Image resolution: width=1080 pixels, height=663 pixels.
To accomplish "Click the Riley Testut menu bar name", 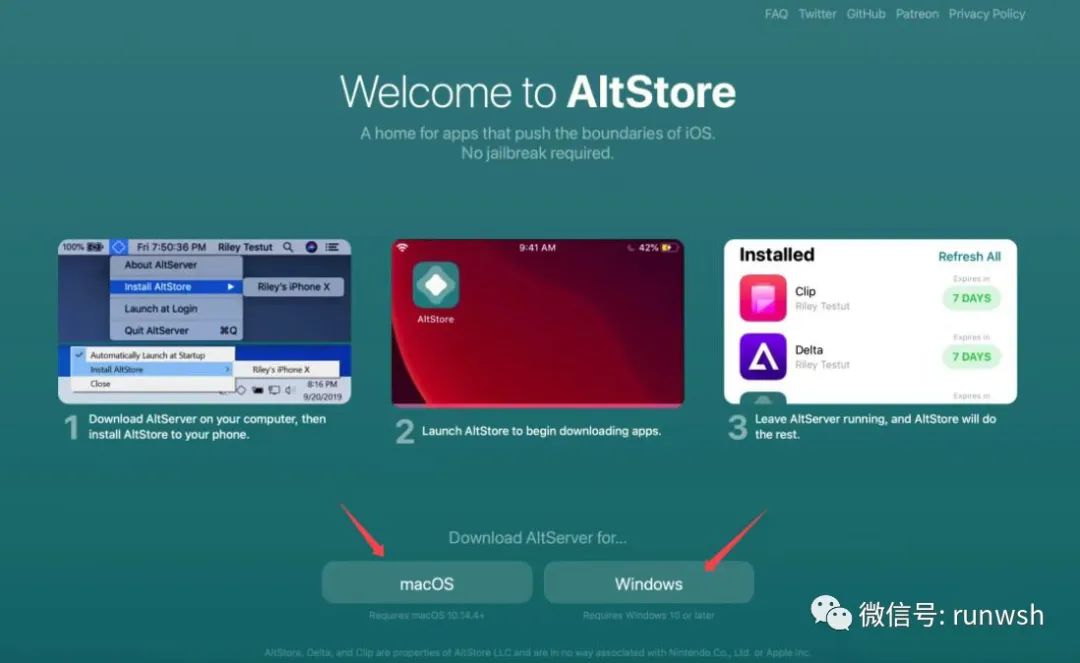I will tap(245, 246).
